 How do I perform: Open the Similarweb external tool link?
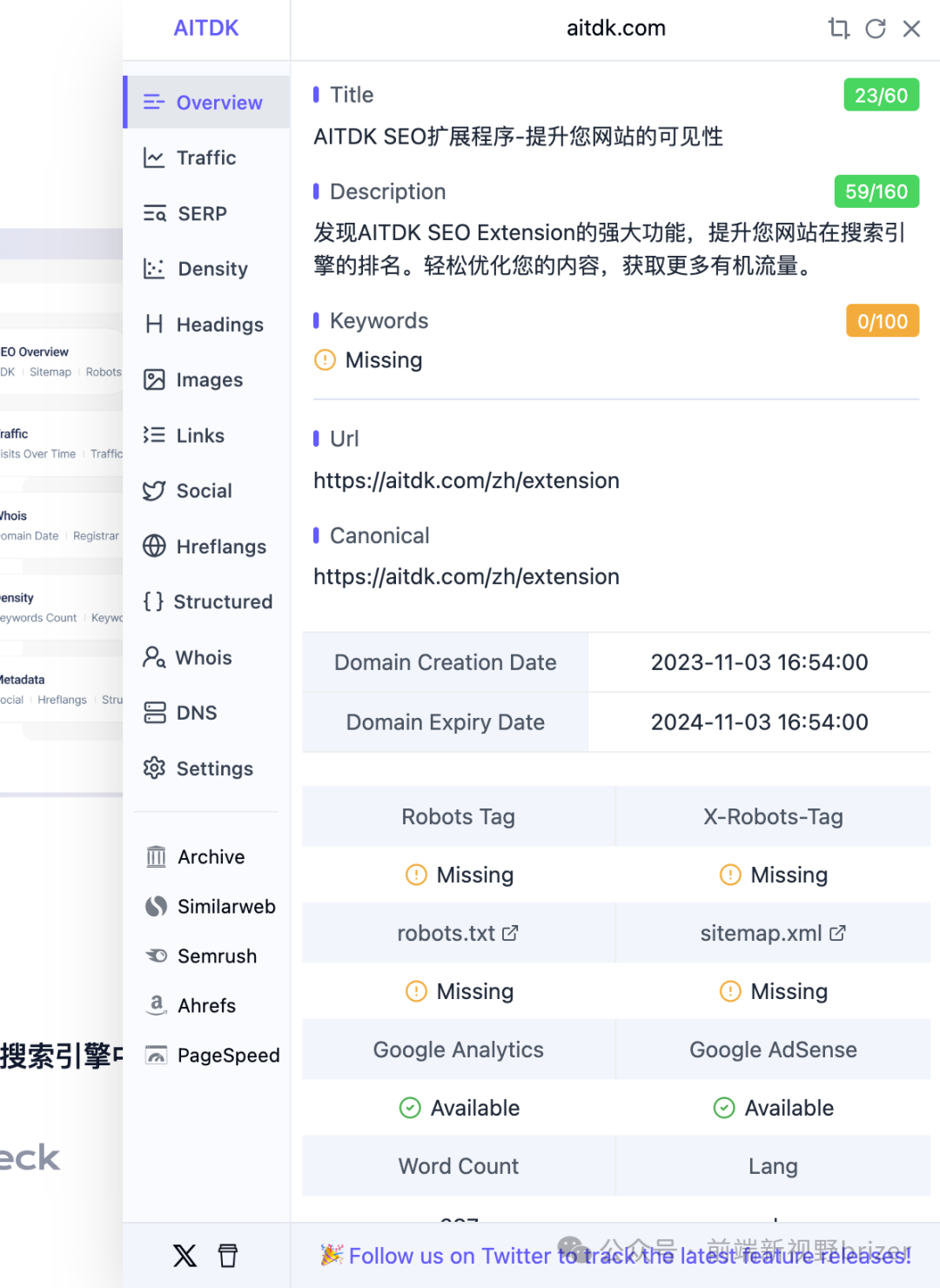coord(226,907)
